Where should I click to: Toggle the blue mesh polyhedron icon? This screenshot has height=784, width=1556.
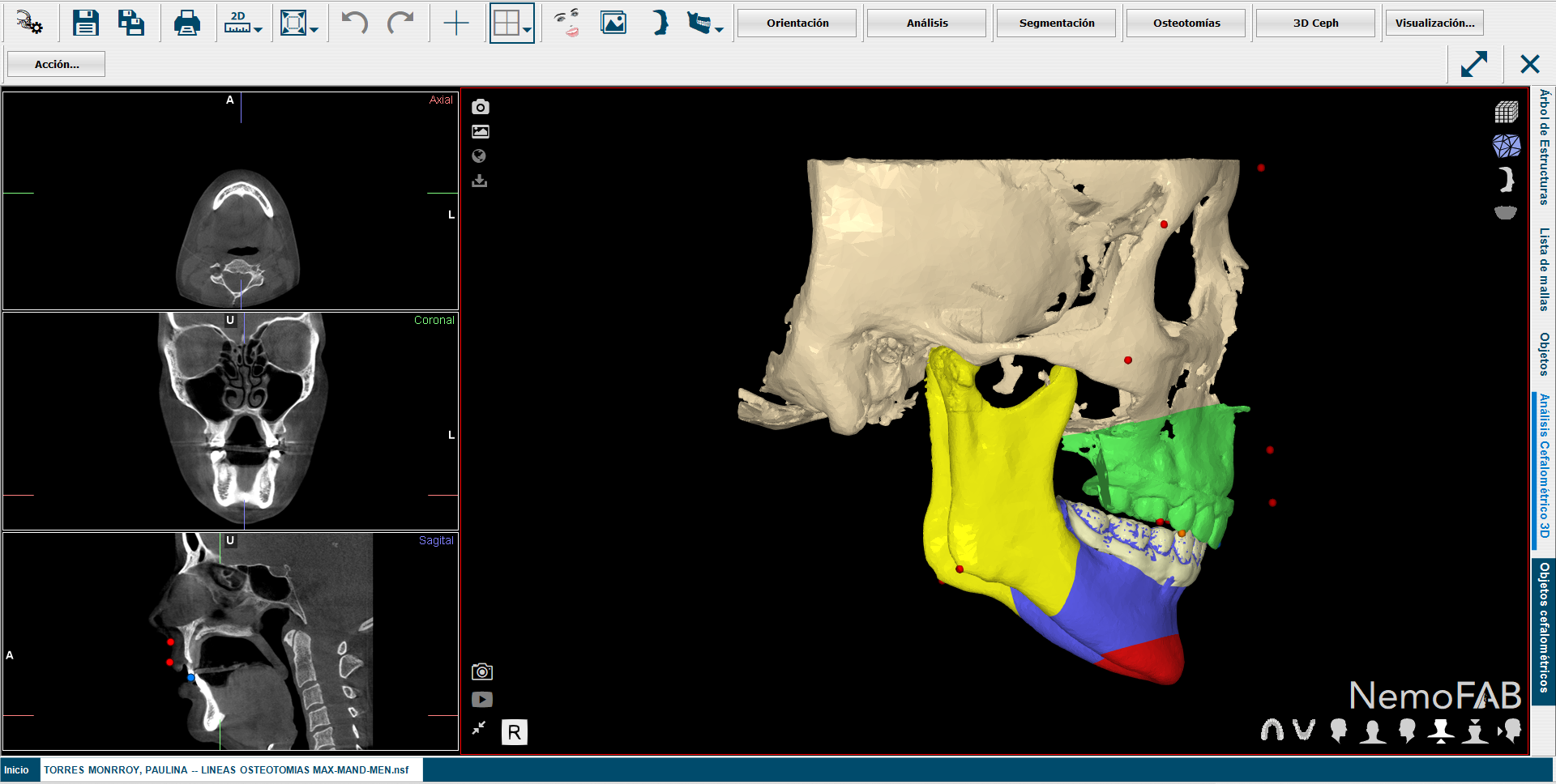[1507, 146]
